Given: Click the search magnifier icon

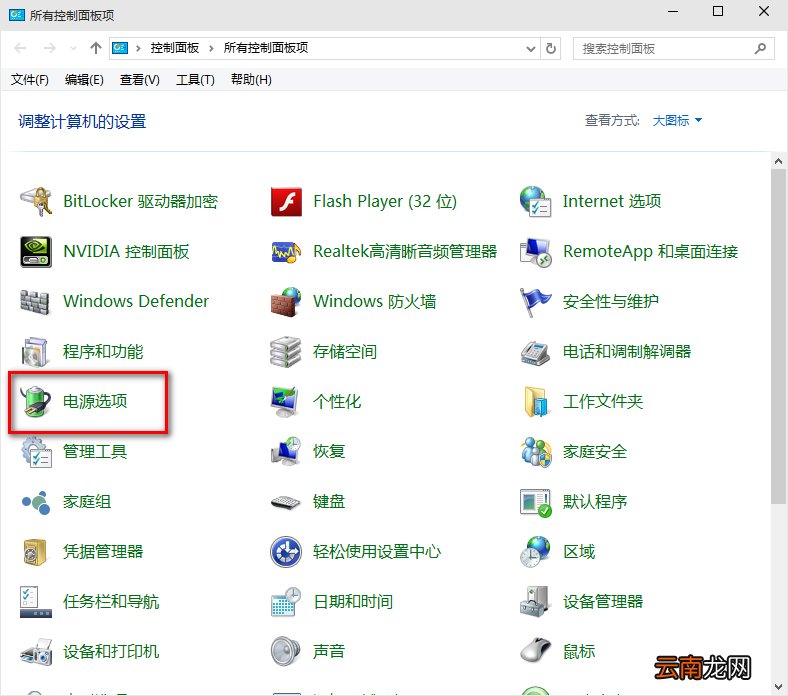Looking at the screenshot, I should [x=760, y=49].
